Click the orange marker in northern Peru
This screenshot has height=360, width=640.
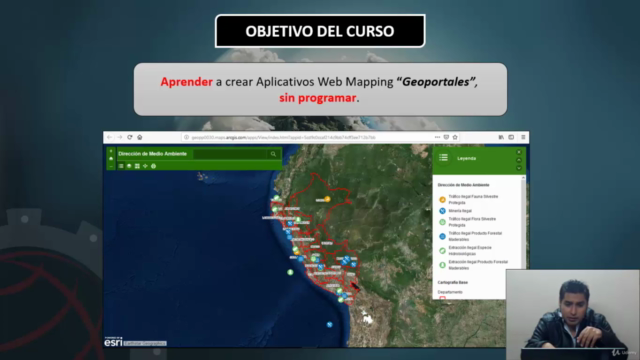point(327,199)
